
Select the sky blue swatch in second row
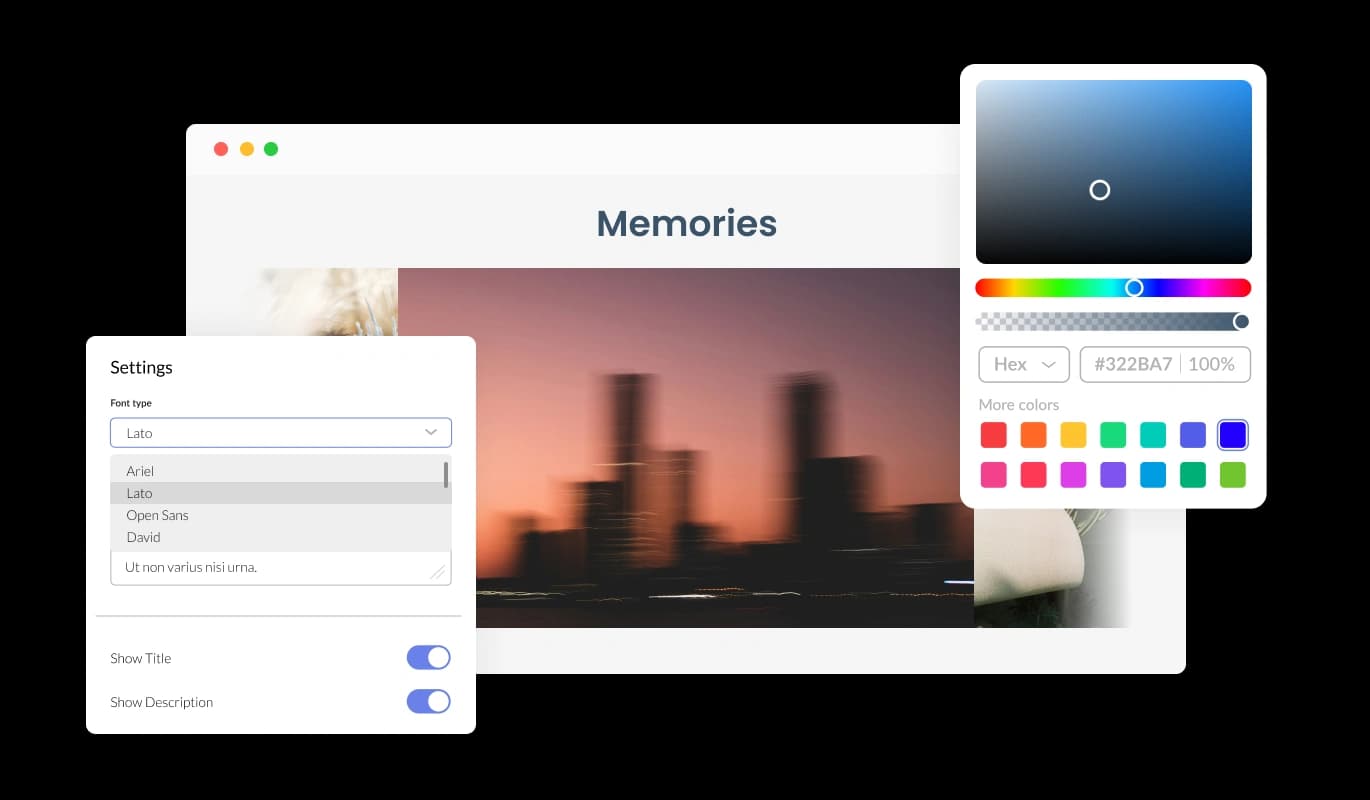pyautogui.click(x=1153, y=475)
